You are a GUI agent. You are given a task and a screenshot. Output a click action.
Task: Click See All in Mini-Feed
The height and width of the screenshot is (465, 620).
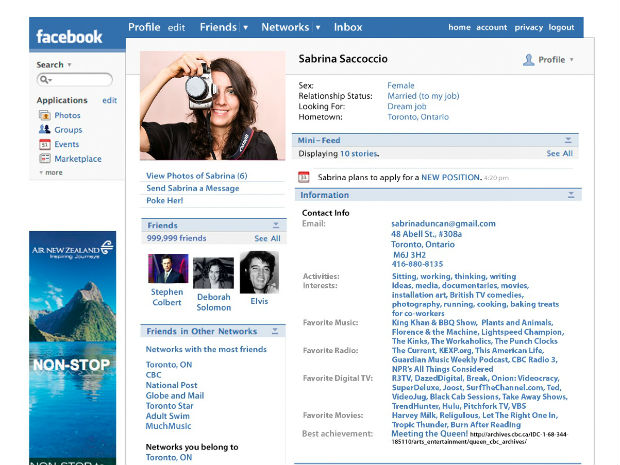(x=560, y=153)
